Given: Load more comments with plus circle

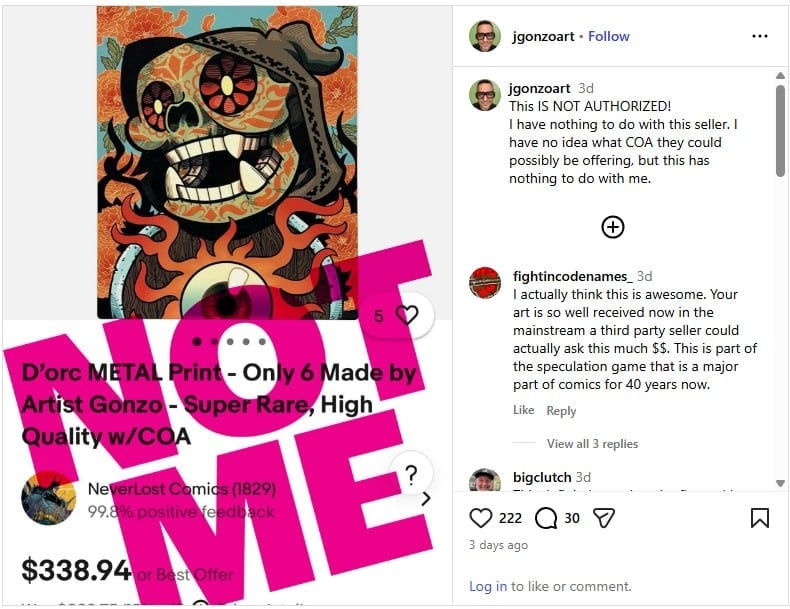Looking at the screenshot, I should pos(613,227).
